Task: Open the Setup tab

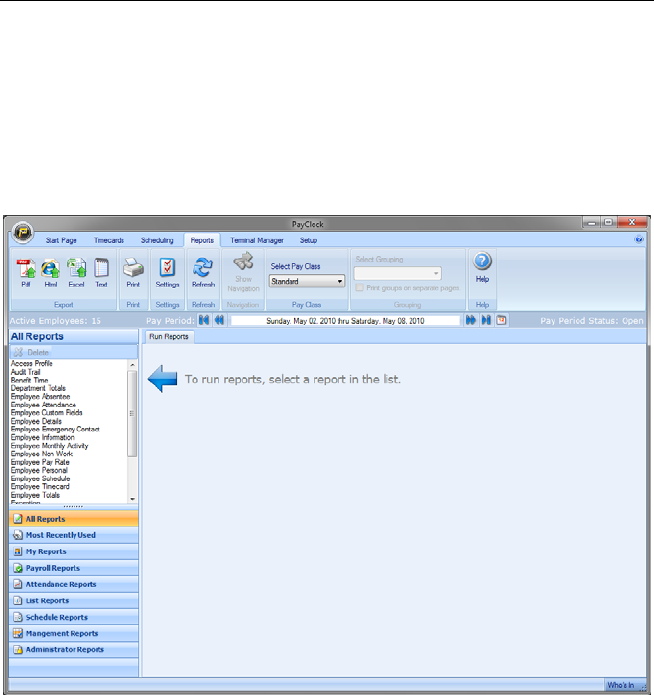Action: click(308, 240)
